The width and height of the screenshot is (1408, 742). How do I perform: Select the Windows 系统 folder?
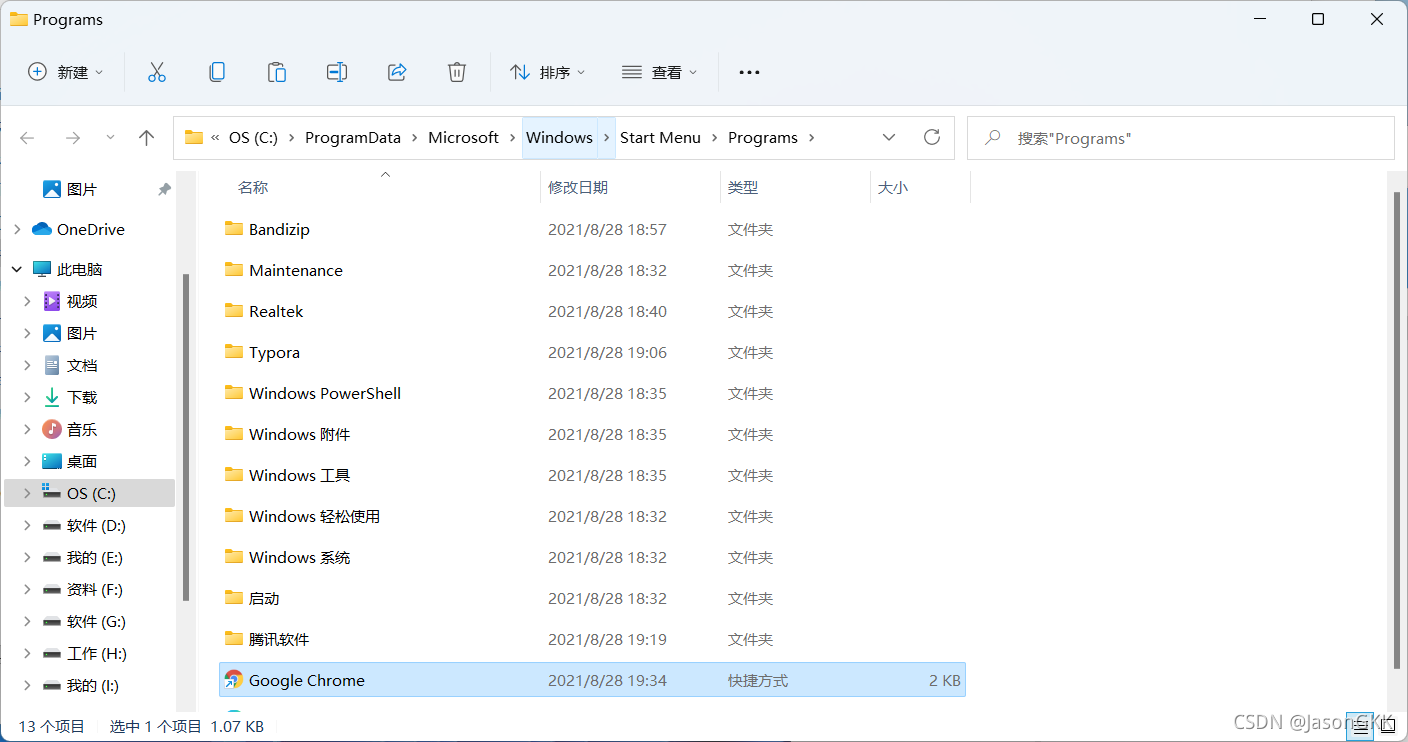[592, 557]
